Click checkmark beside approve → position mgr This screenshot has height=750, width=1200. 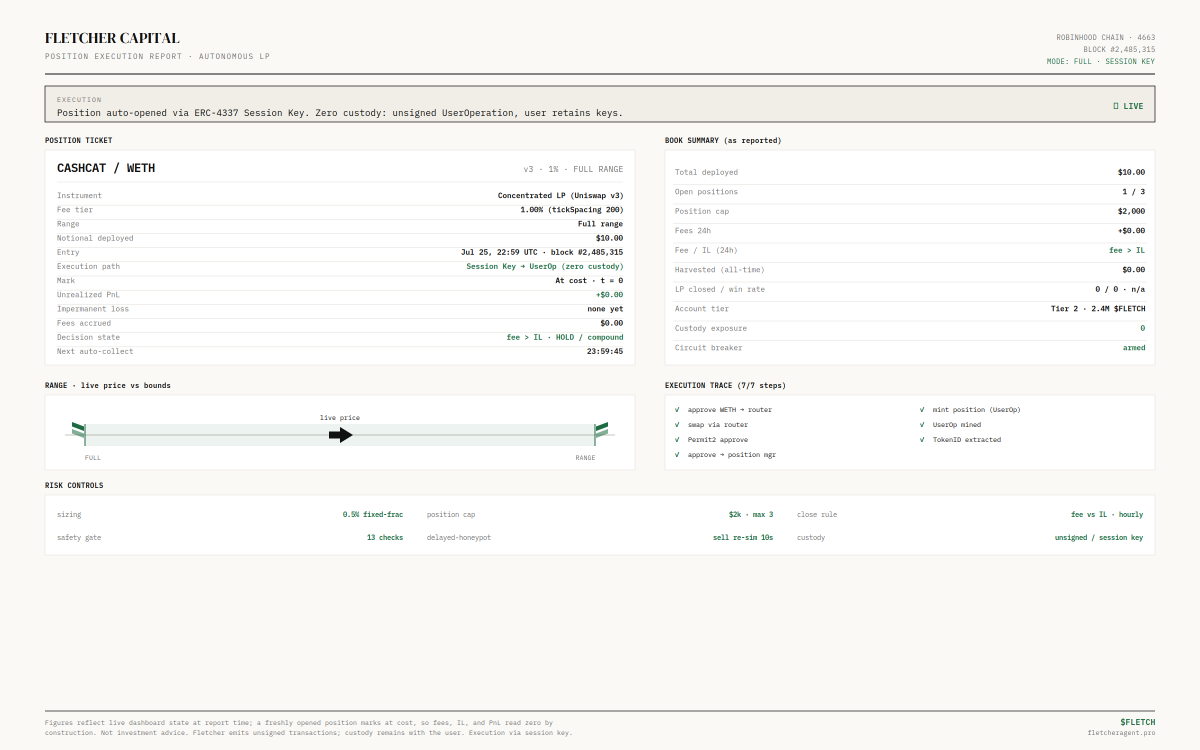click(677, 455)
